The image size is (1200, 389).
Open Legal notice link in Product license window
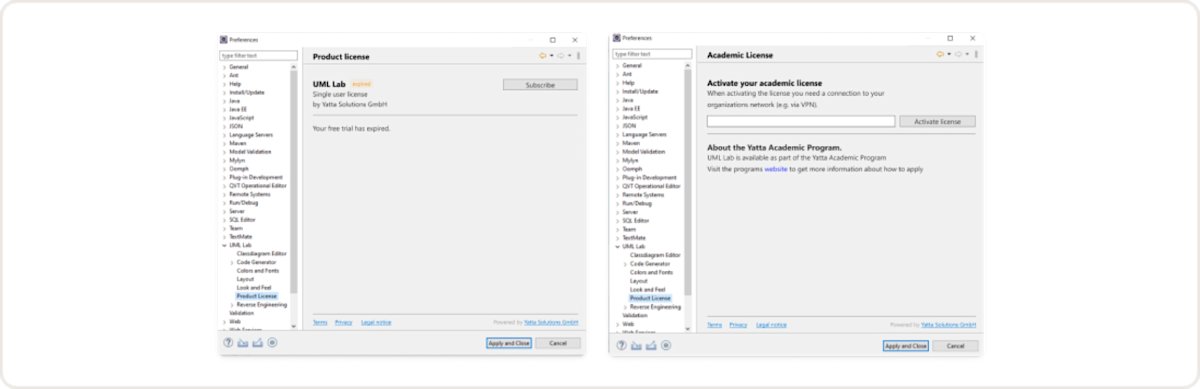coord(376,322)
